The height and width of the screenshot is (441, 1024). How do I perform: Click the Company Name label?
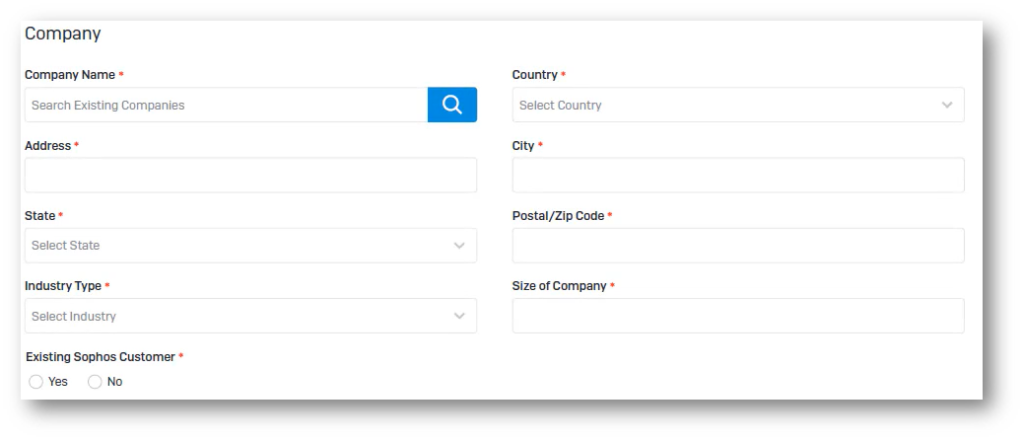coord(70,75)
